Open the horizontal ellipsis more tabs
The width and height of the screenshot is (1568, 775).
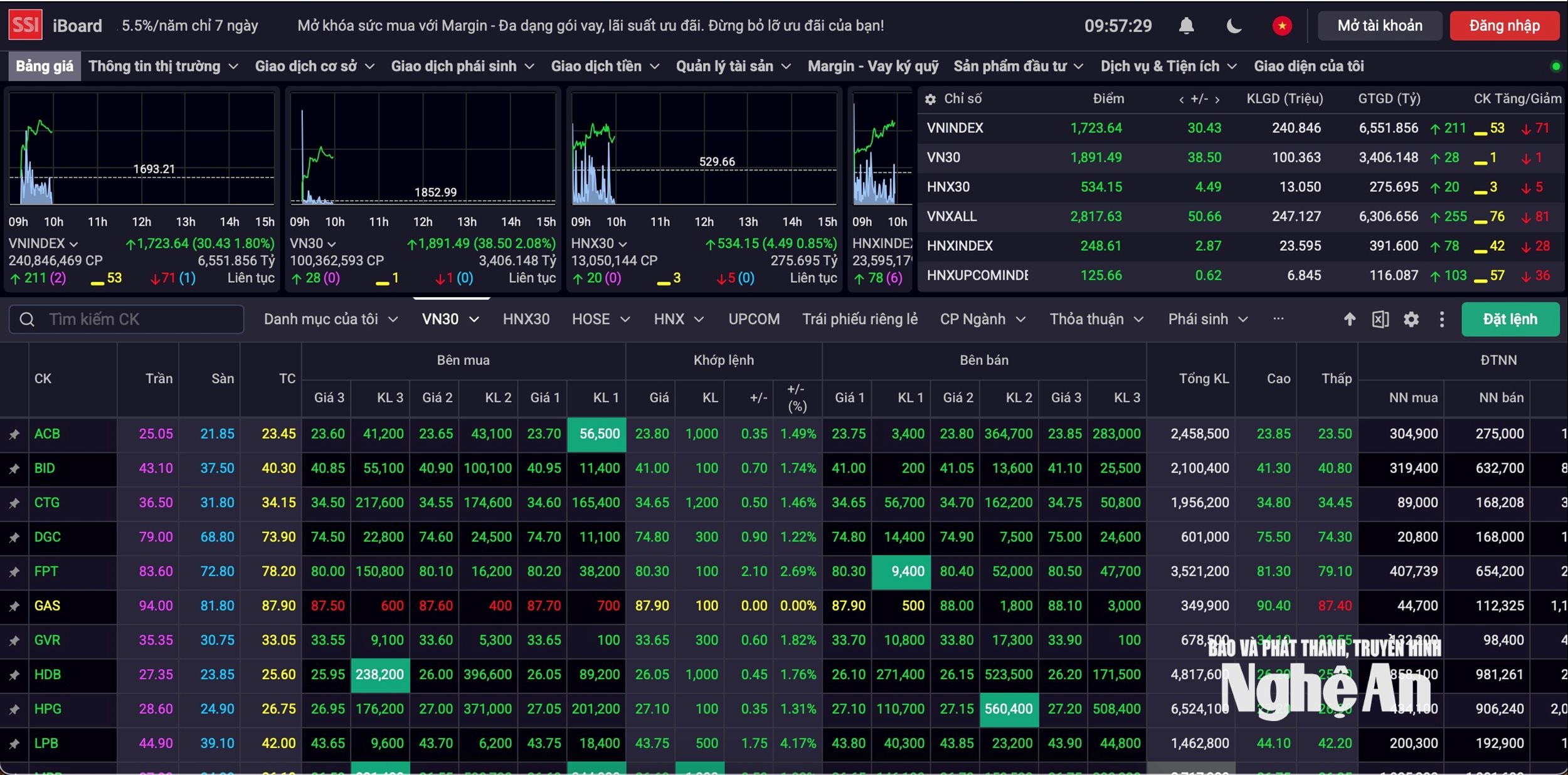[1278, 319]
